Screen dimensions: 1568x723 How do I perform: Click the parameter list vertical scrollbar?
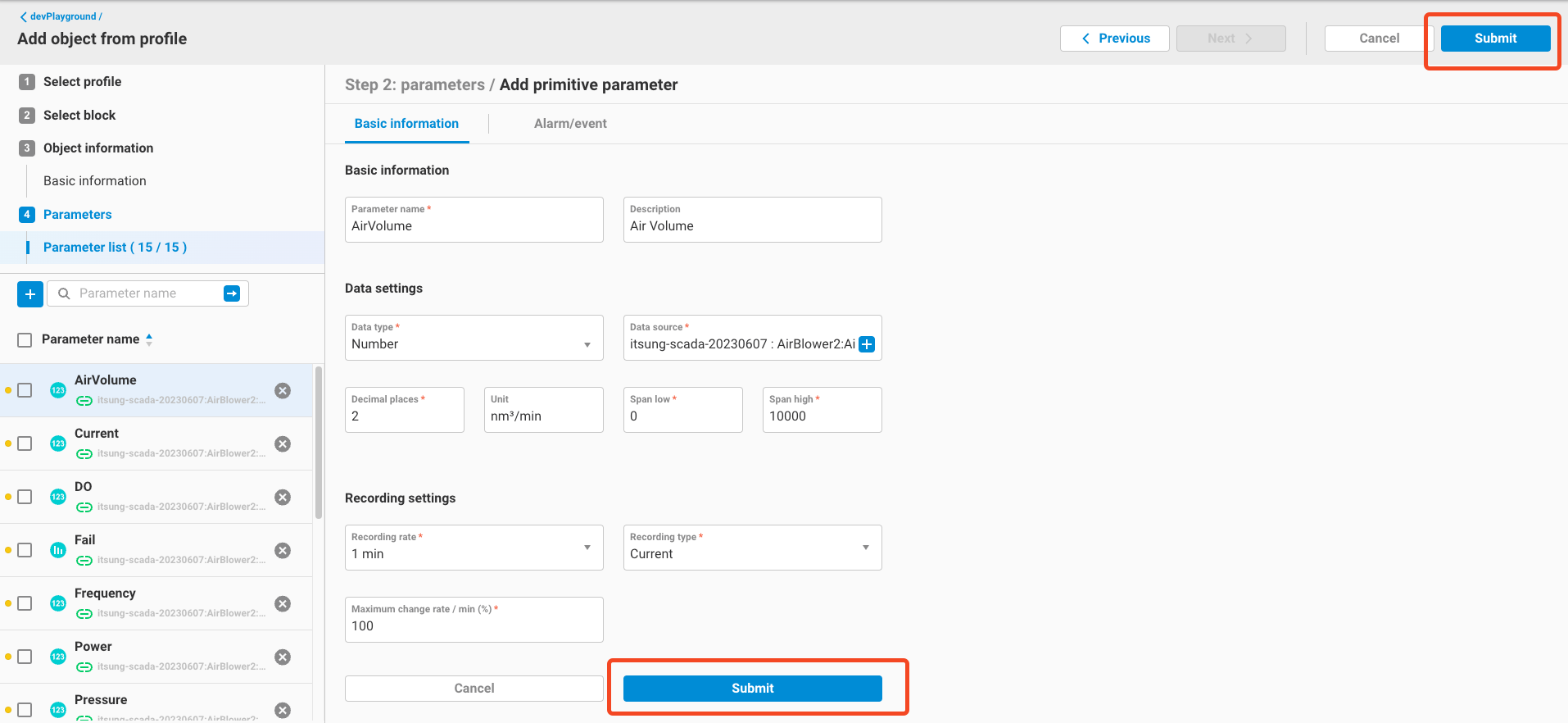point(319,443)
